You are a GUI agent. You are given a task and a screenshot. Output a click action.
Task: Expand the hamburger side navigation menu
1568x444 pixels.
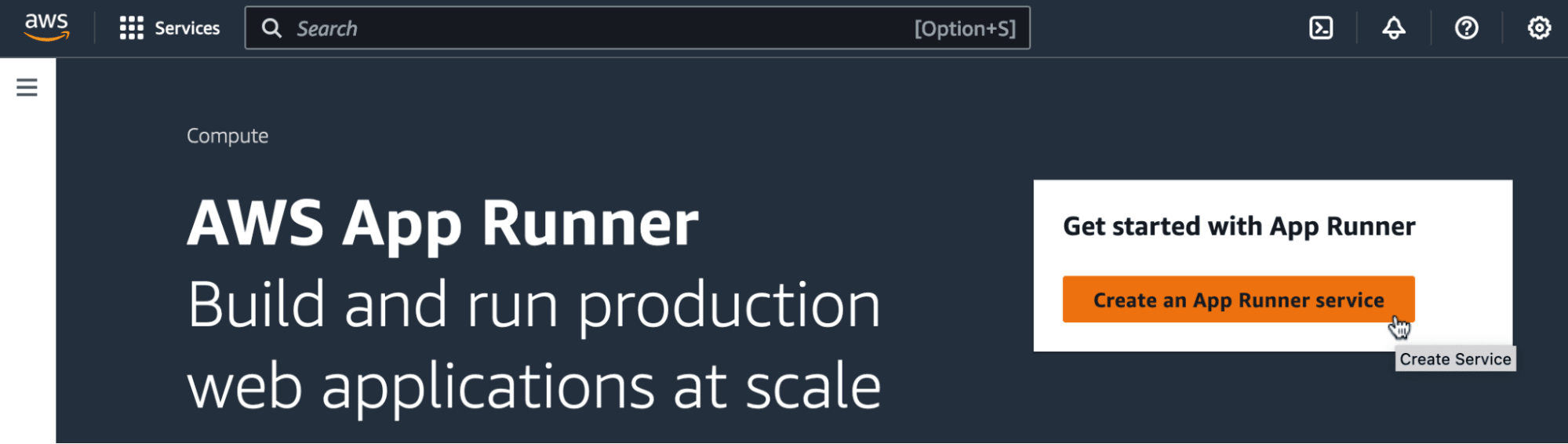click(27, 87)
